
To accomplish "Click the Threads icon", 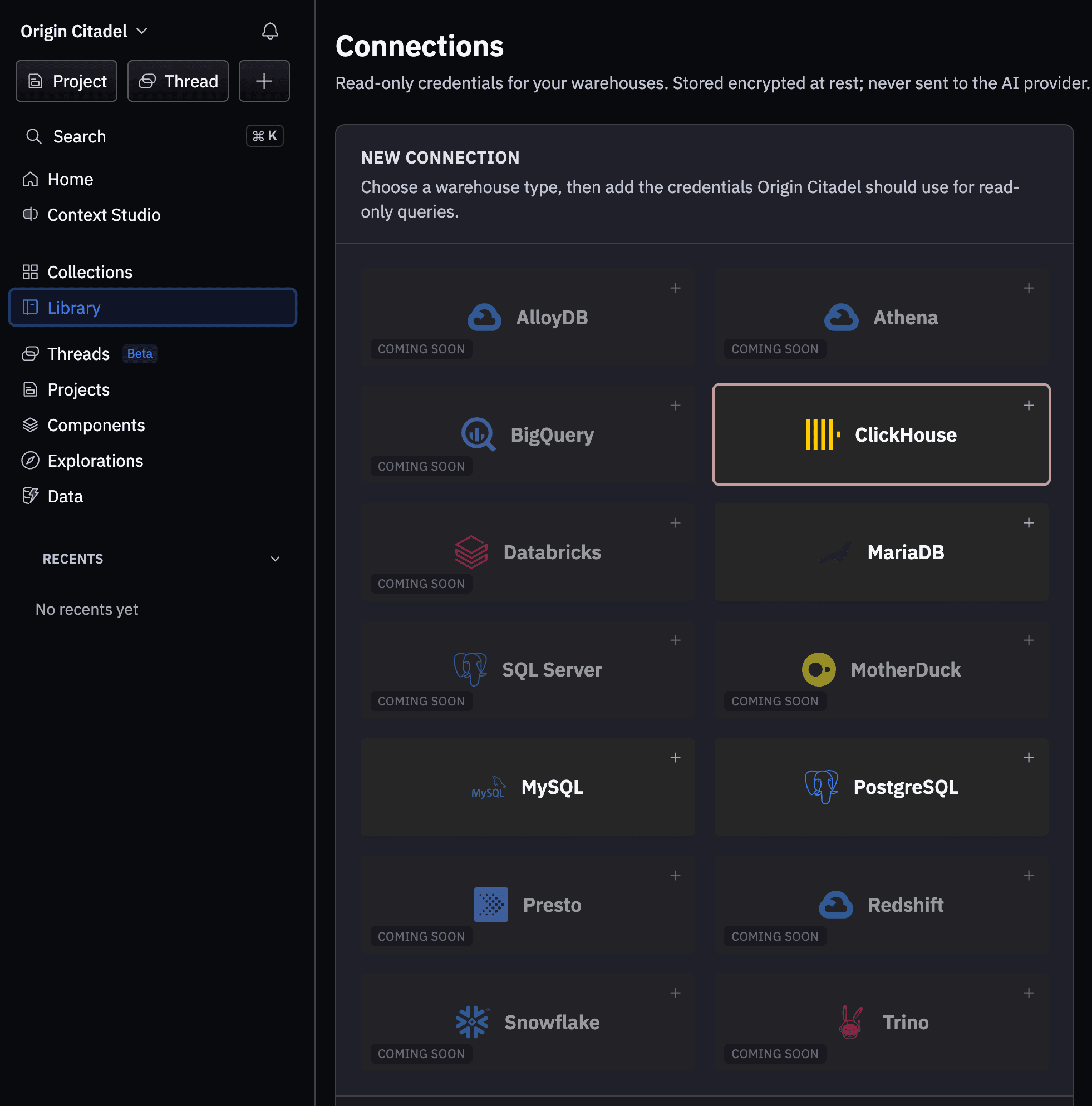I will point(31,354).
